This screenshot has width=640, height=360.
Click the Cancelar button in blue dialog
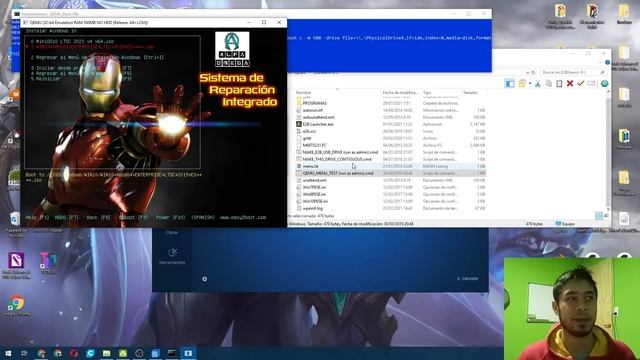(x=468, y=279)
